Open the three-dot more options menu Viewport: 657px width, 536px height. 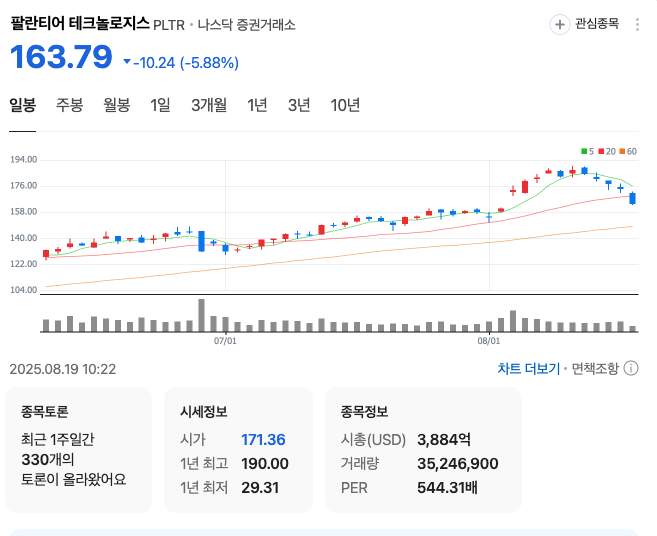click(637, 24)
